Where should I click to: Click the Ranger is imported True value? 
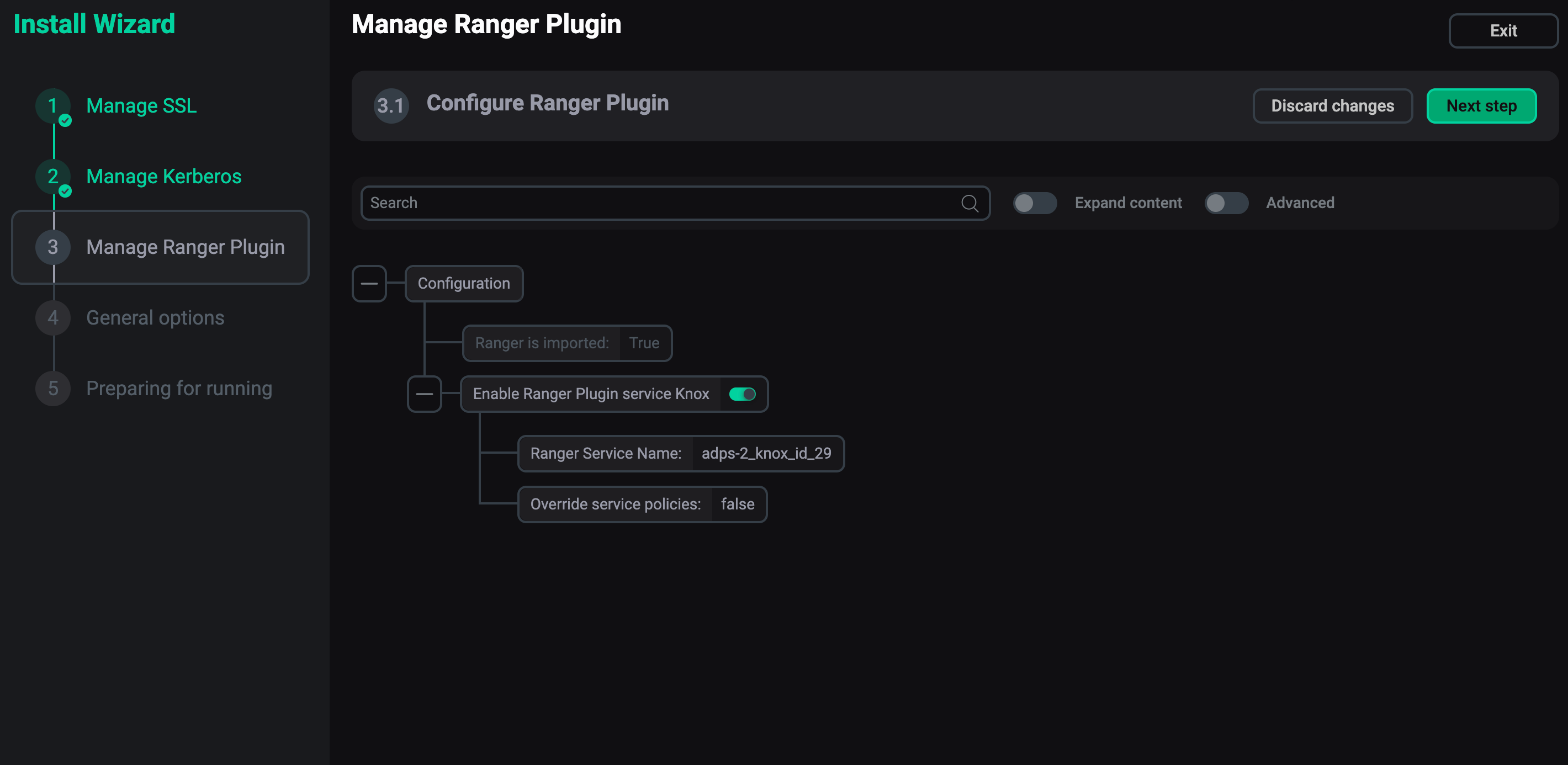pyautogui.click(x=645, y=343)
